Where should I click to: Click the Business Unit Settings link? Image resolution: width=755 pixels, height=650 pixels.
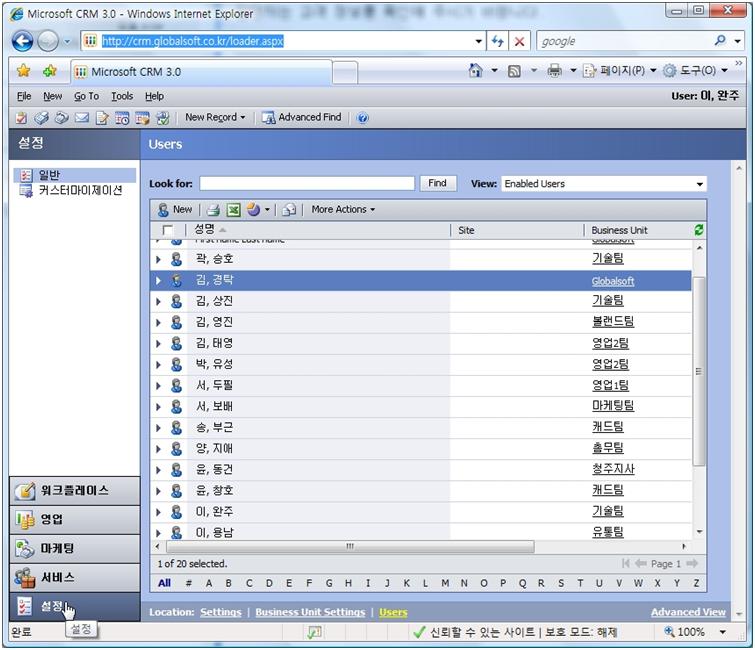[x=310, y=612]
